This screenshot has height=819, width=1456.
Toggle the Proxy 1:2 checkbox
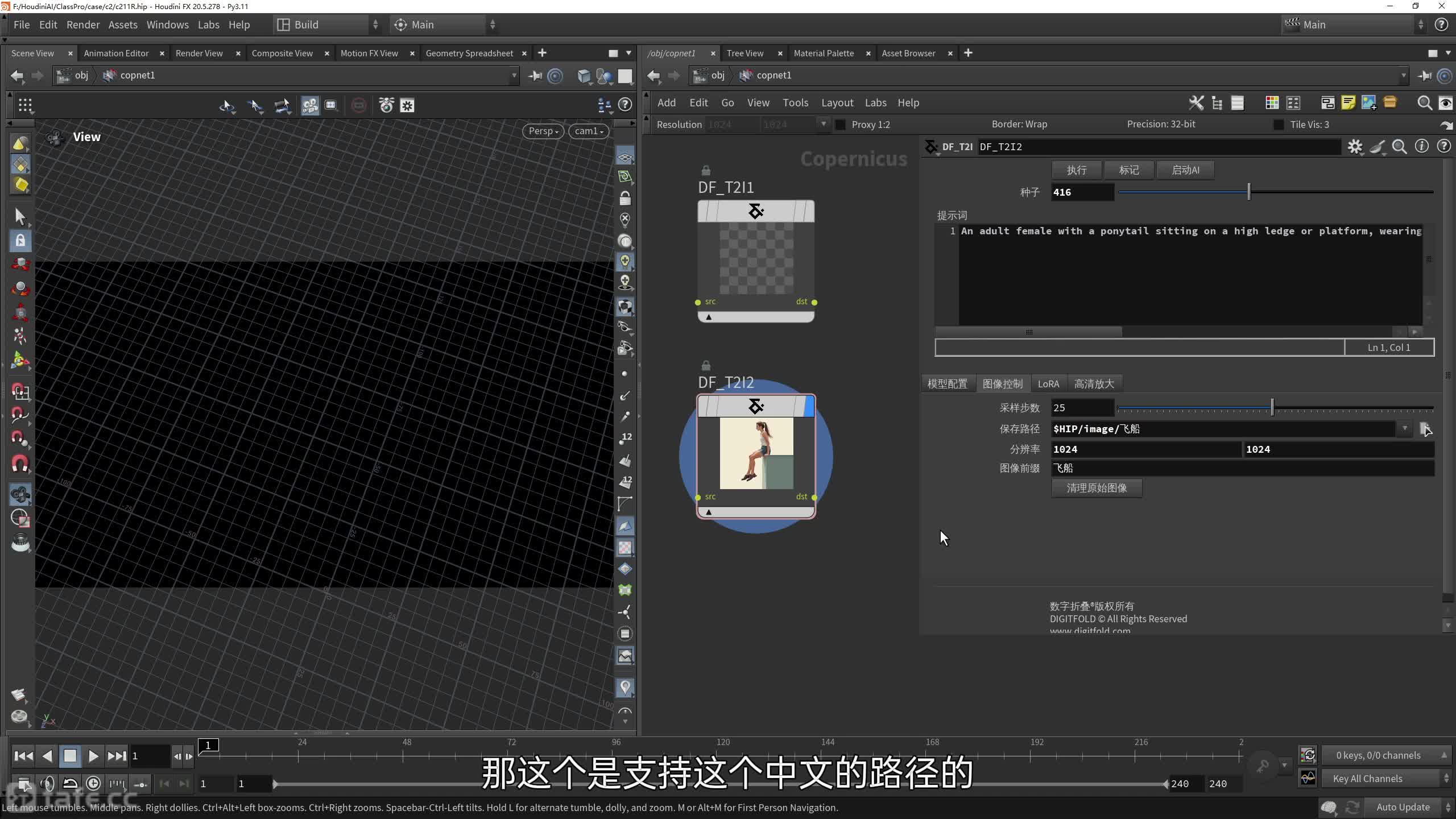click(x=840, y=125)
